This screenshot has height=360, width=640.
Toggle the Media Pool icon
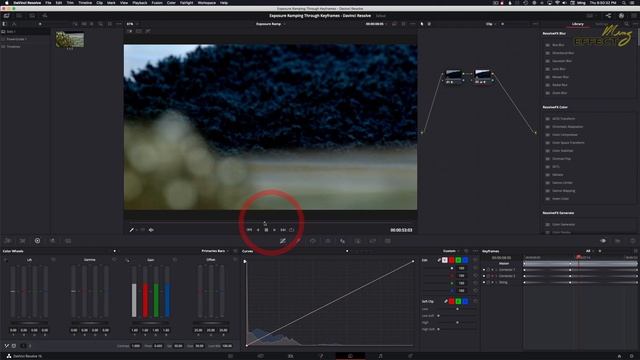(x=32, y=16)
